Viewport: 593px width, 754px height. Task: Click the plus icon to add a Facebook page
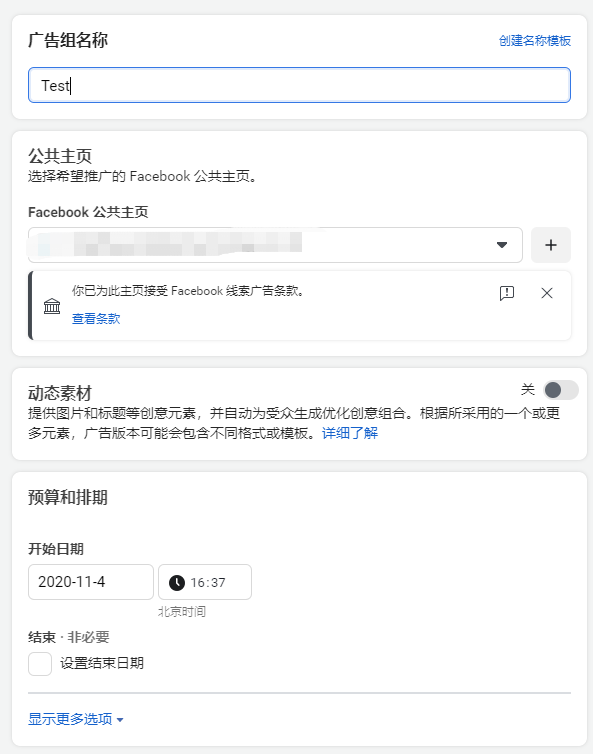click(551, 245)
